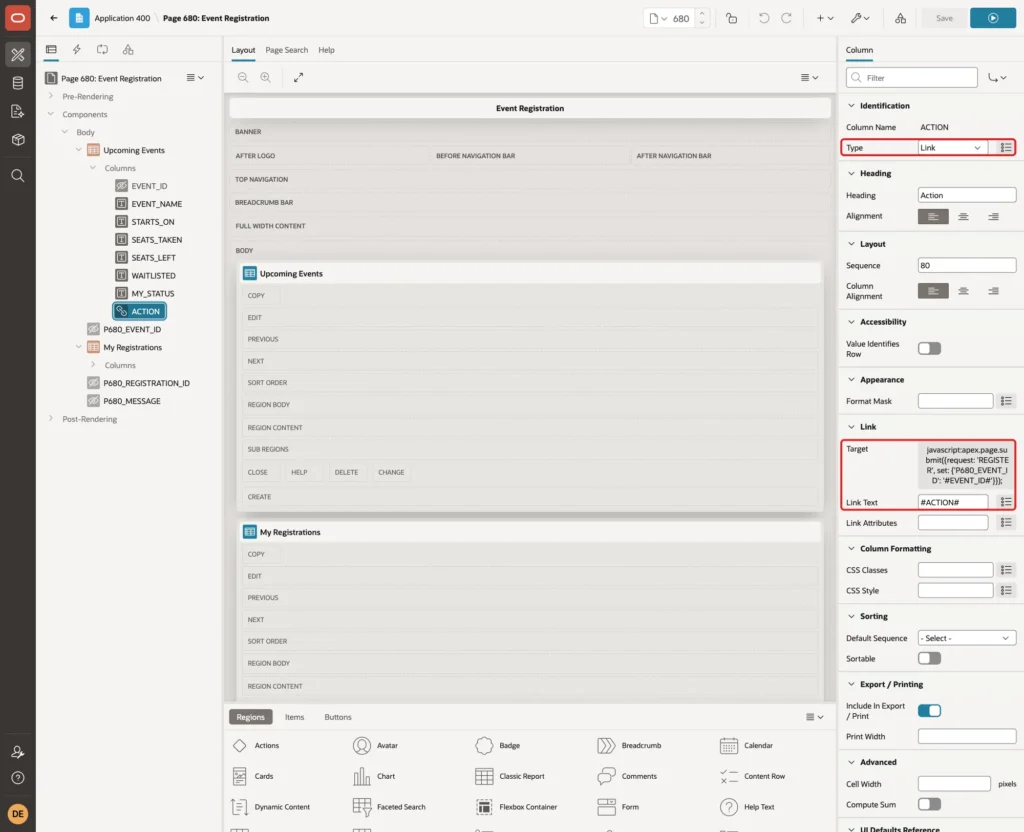Click the DE user avatar
The height and width of the screenshot is (832, 1024).
18,814
